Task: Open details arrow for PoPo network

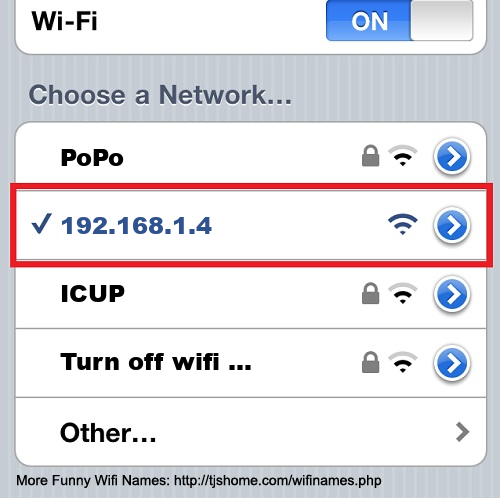Action: (452, 156)
